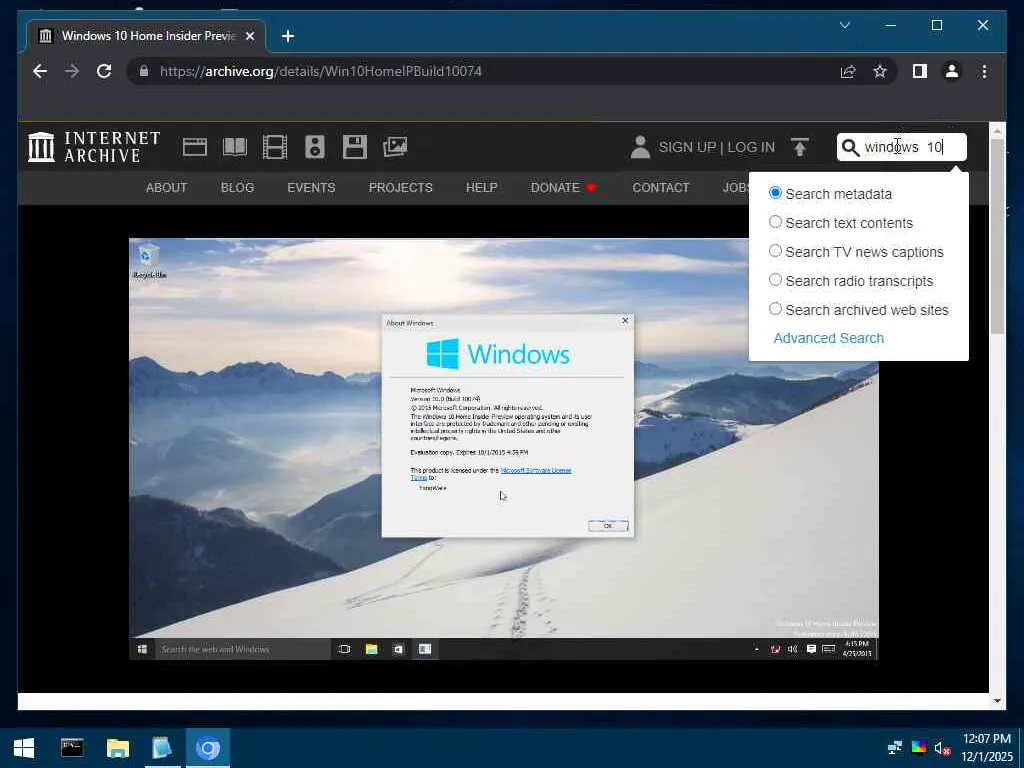Select Search archived web sites option
The image size is (1024, 768).
775,309
